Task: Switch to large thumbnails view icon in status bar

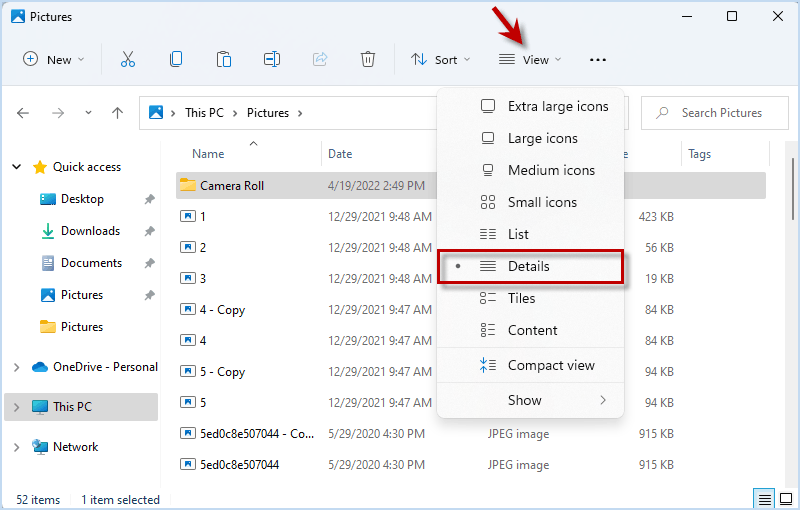Action: pyautogui.click(x=786, y=499)
